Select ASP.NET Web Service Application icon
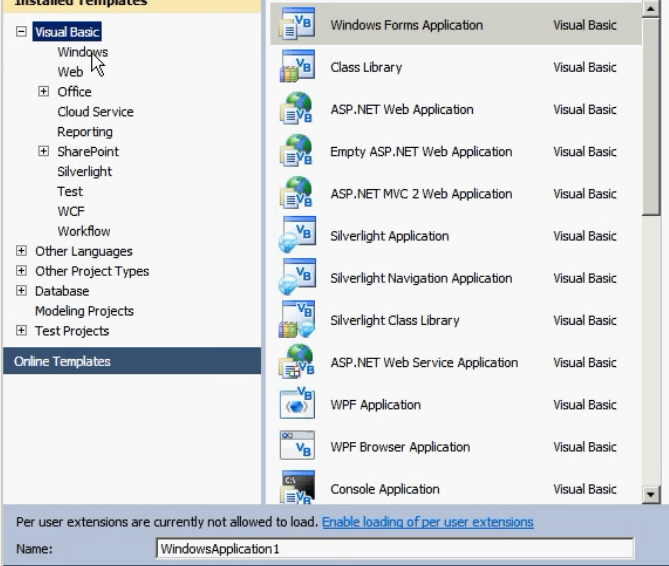Screen dimensions: 669x566 pos(297,362)
